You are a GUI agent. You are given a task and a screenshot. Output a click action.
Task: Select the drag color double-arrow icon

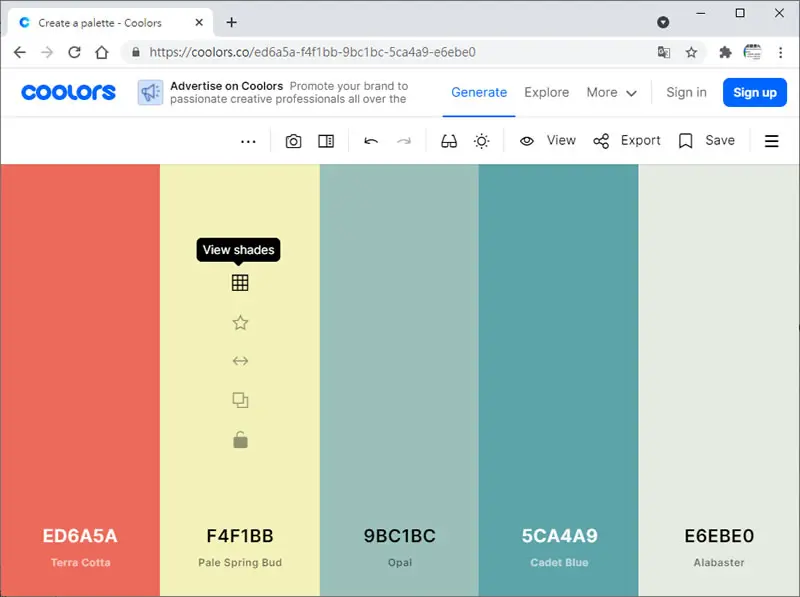tap(240, 361)
